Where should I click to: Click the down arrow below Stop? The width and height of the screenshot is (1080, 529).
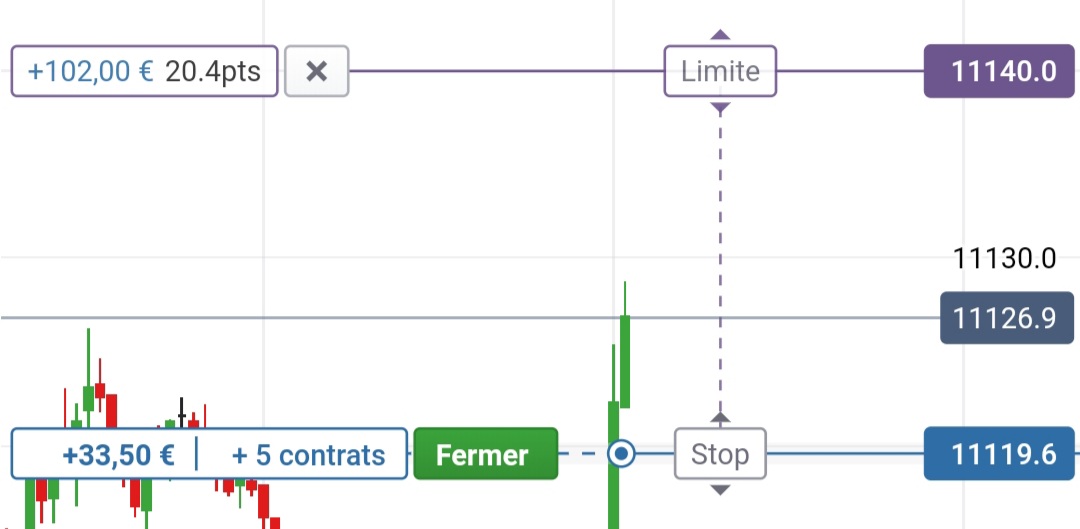[720, 490]
